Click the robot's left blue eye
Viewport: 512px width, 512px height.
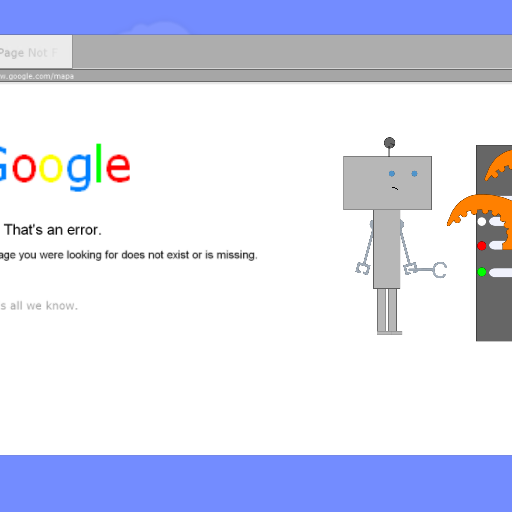coord(392,174)
